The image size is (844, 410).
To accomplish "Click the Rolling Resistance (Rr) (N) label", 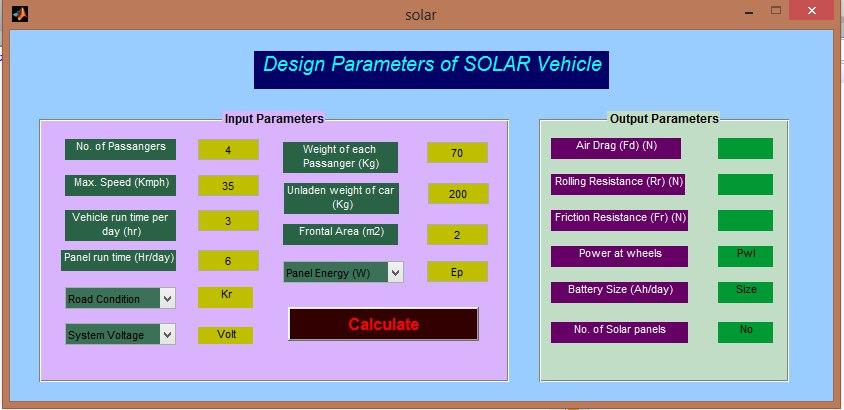I will tap(618, 184).
